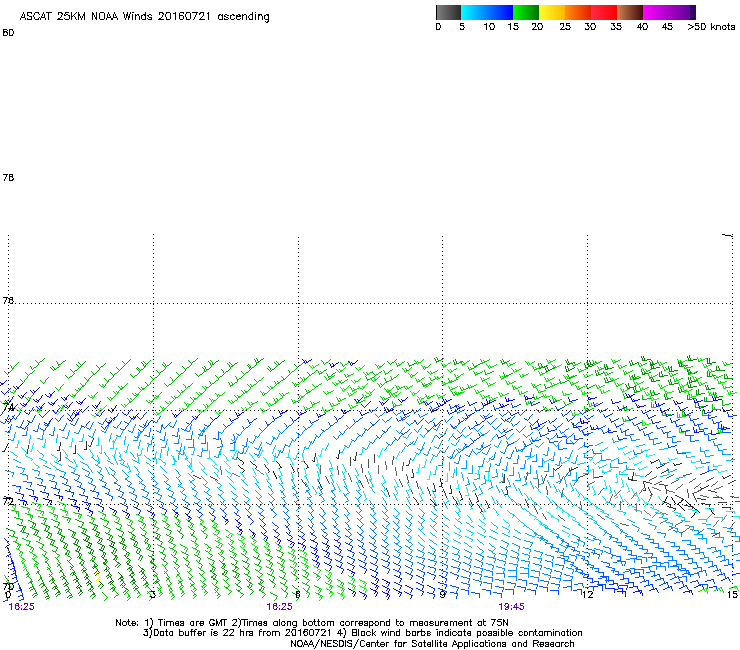Click the '>50 knots' legend label
Image resolution: width=740 pixels, height=650 pixels.
[711, 27]
